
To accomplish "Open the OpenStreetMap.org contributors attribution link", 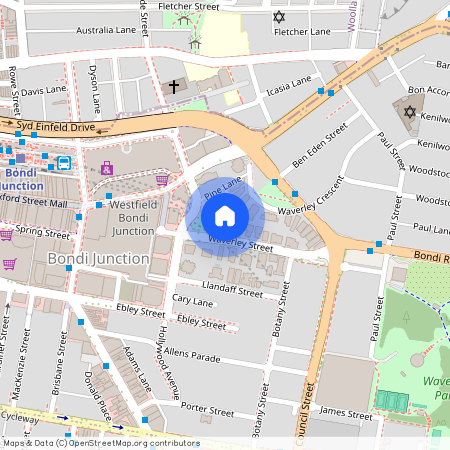I will (x=134, y=443).
